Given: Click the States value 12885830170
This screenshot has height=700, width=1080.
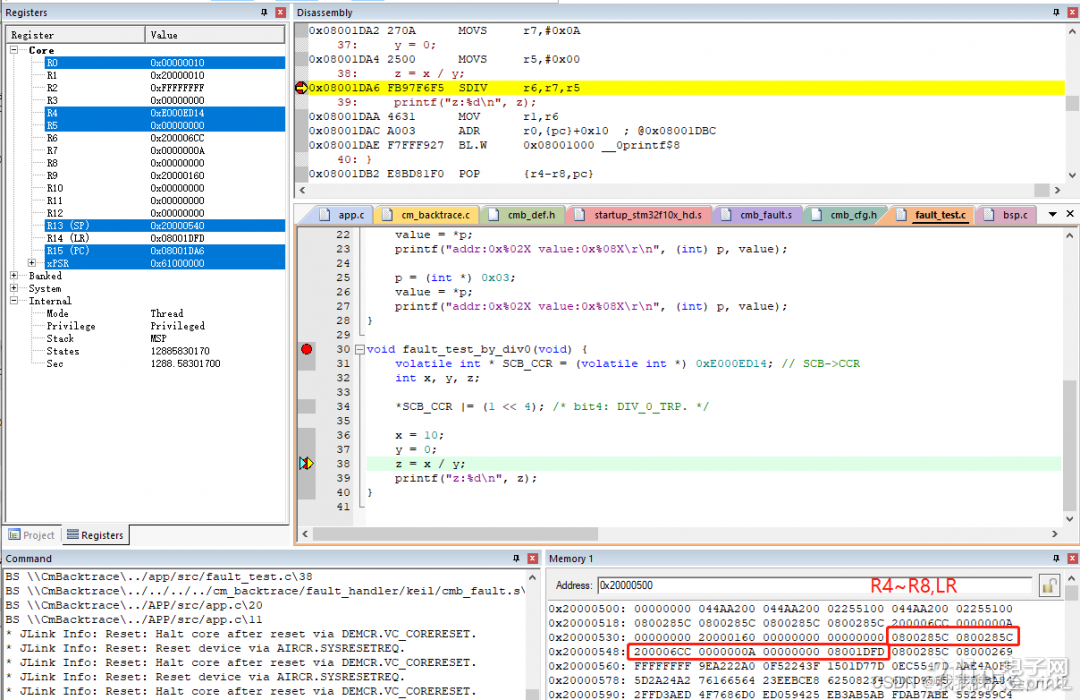Looking at the screenshot, I should click(180, 351).
